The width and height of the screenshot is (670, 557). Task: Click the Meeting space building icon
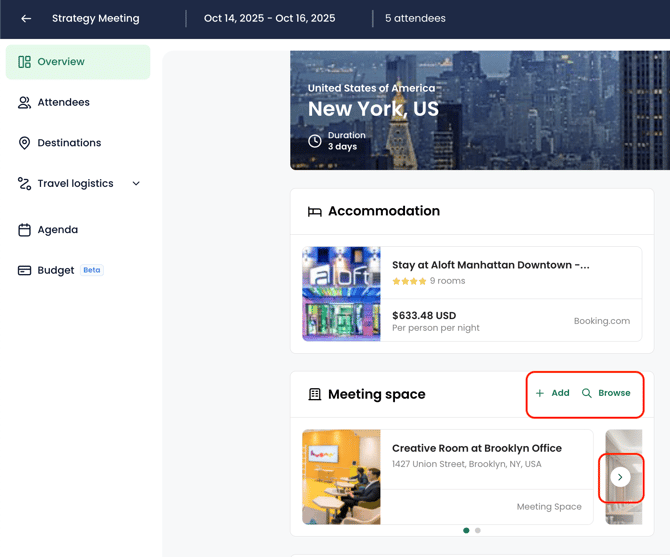click(x=315, y=395)
